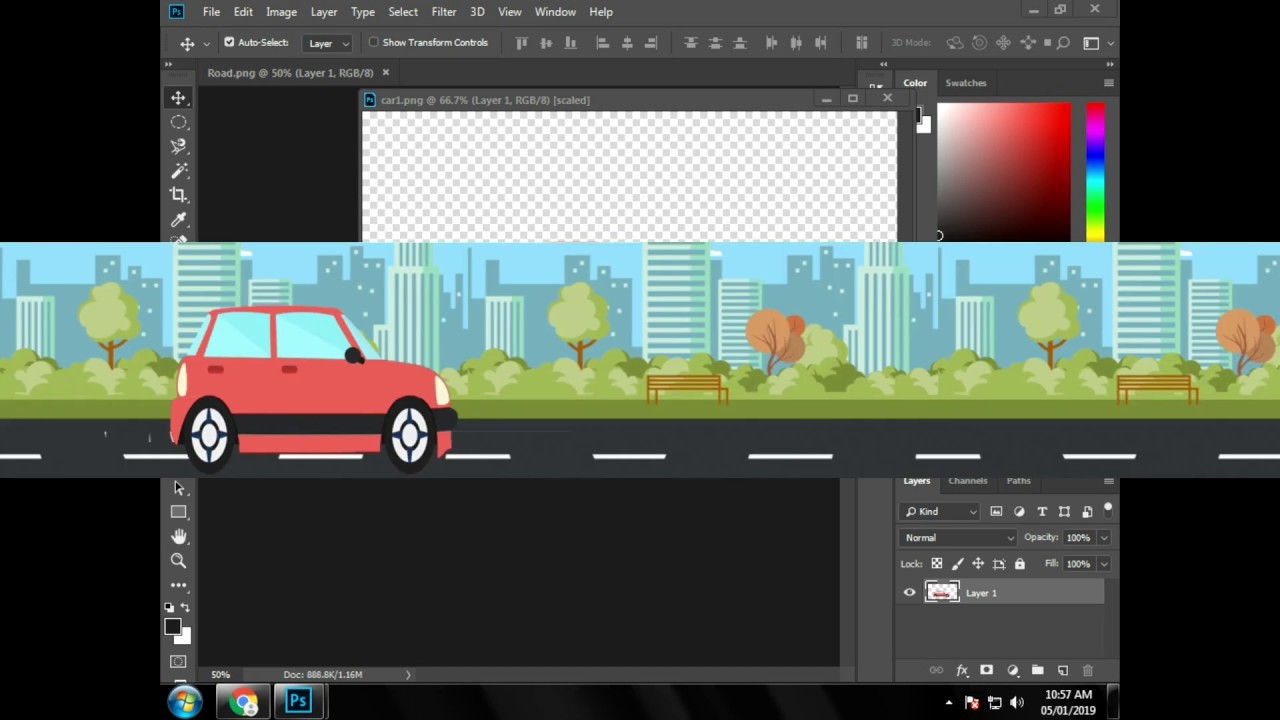This screenshot has height=720, width=1280.
Task: Click the Auto-Align Layers icon
Action: (861, 43)
